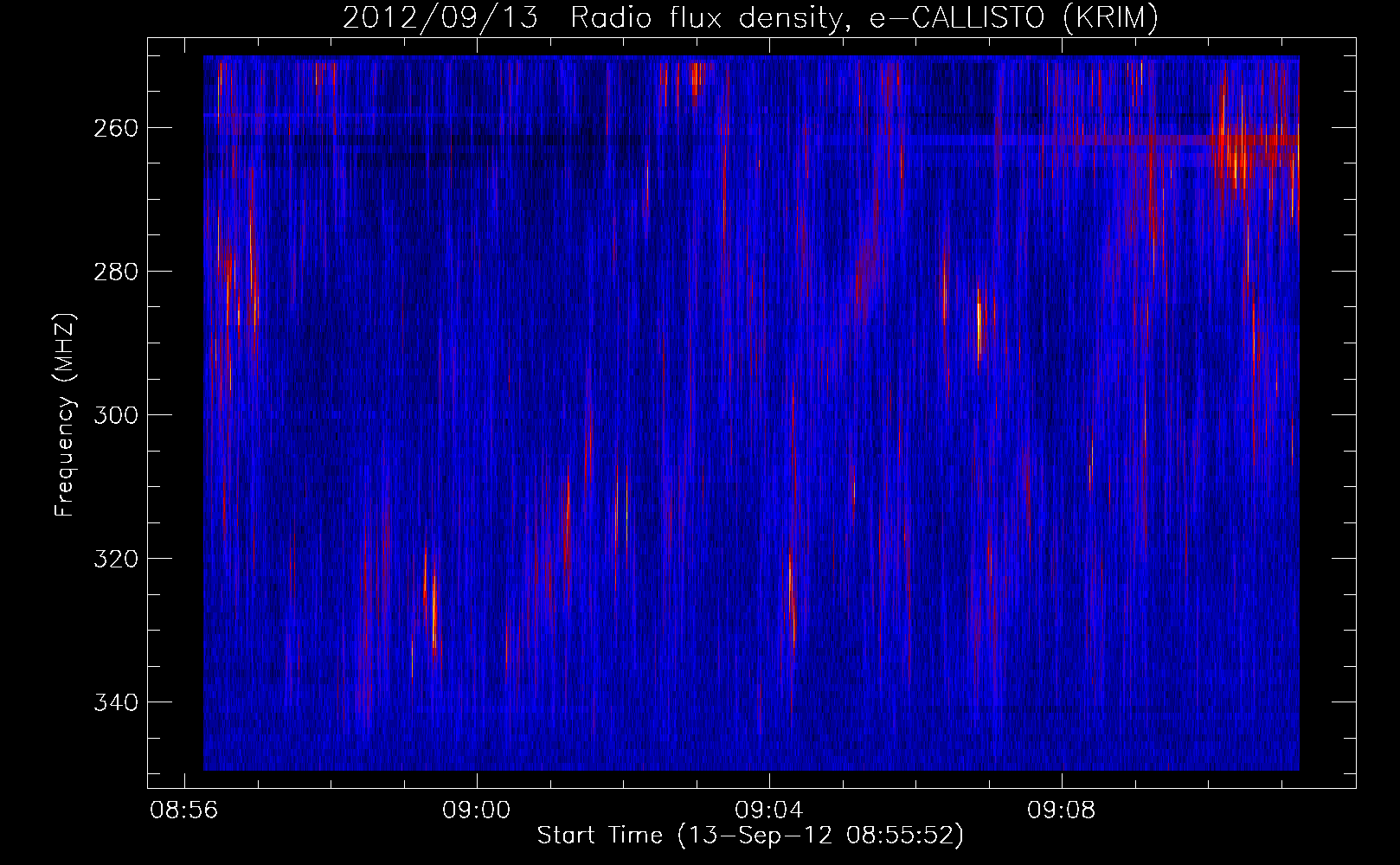Screen dimensions: 1400x865
Task: Click the 'Start Time (13-Sep-12 08:55:52)' x-axis label
Action: point(750,836)
